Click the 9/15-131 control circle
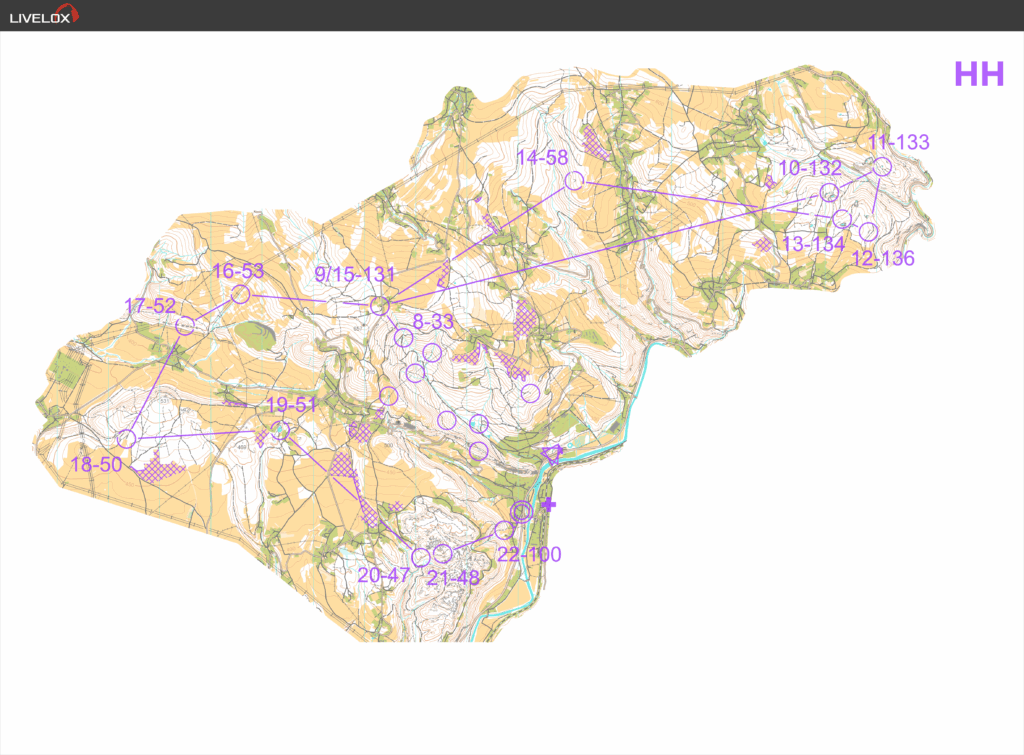Image resolution: width=1024 pixels, height=755 pixels. click(x=379, y=306)
